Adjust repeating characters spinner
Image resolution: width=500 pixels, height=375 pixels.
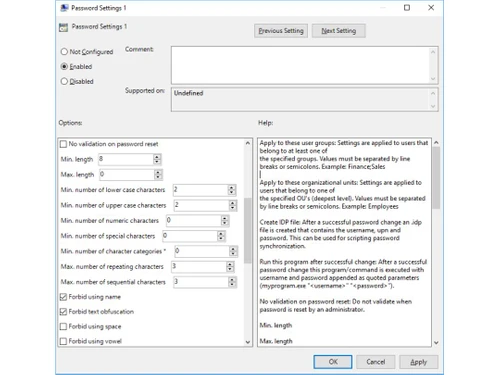[x=230, y=266]
